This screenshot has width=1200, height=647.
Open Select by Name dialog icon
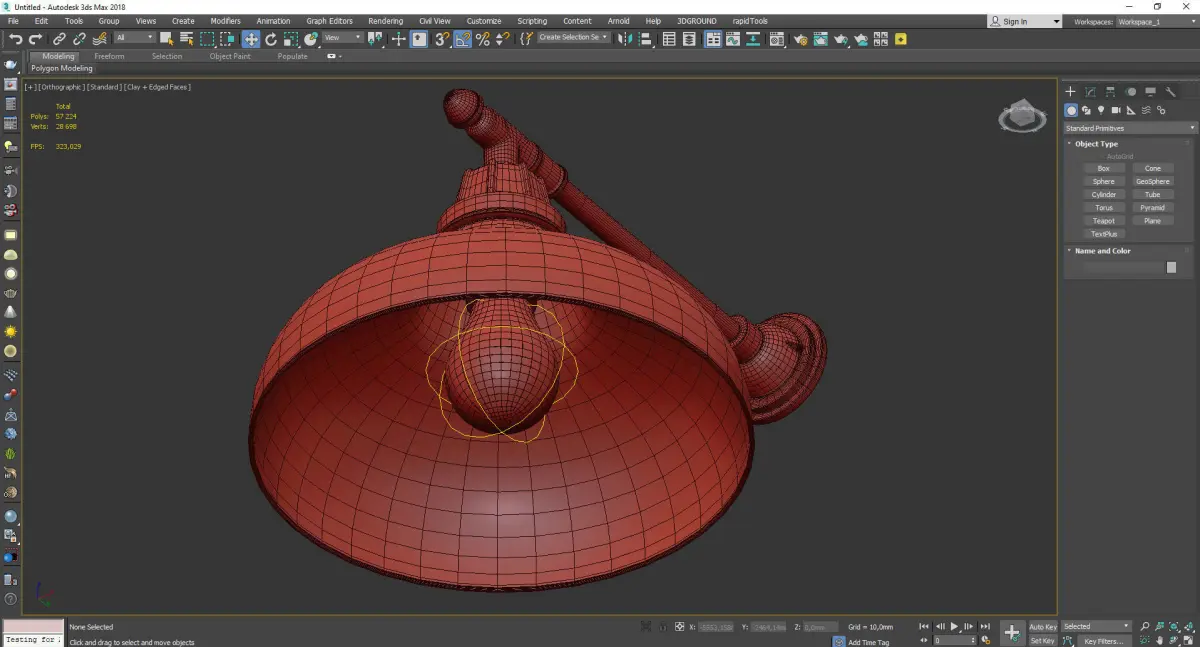point(186,39)
